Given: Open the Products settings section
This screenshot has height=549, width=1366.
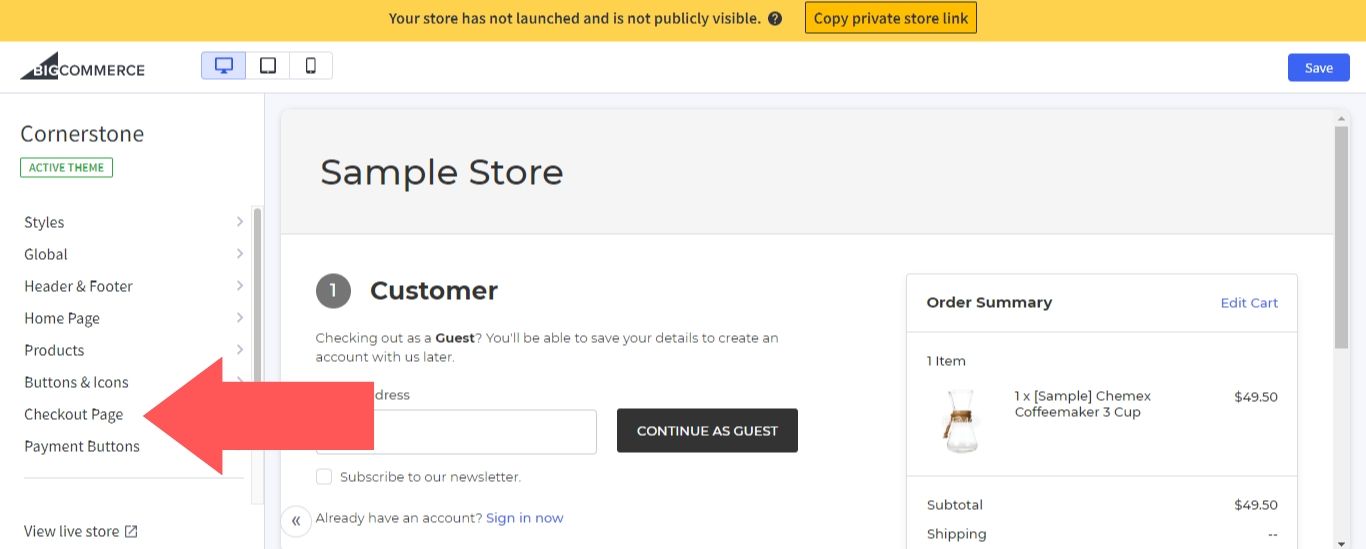Looking at the screenshot, I should [x=54, y=350].
